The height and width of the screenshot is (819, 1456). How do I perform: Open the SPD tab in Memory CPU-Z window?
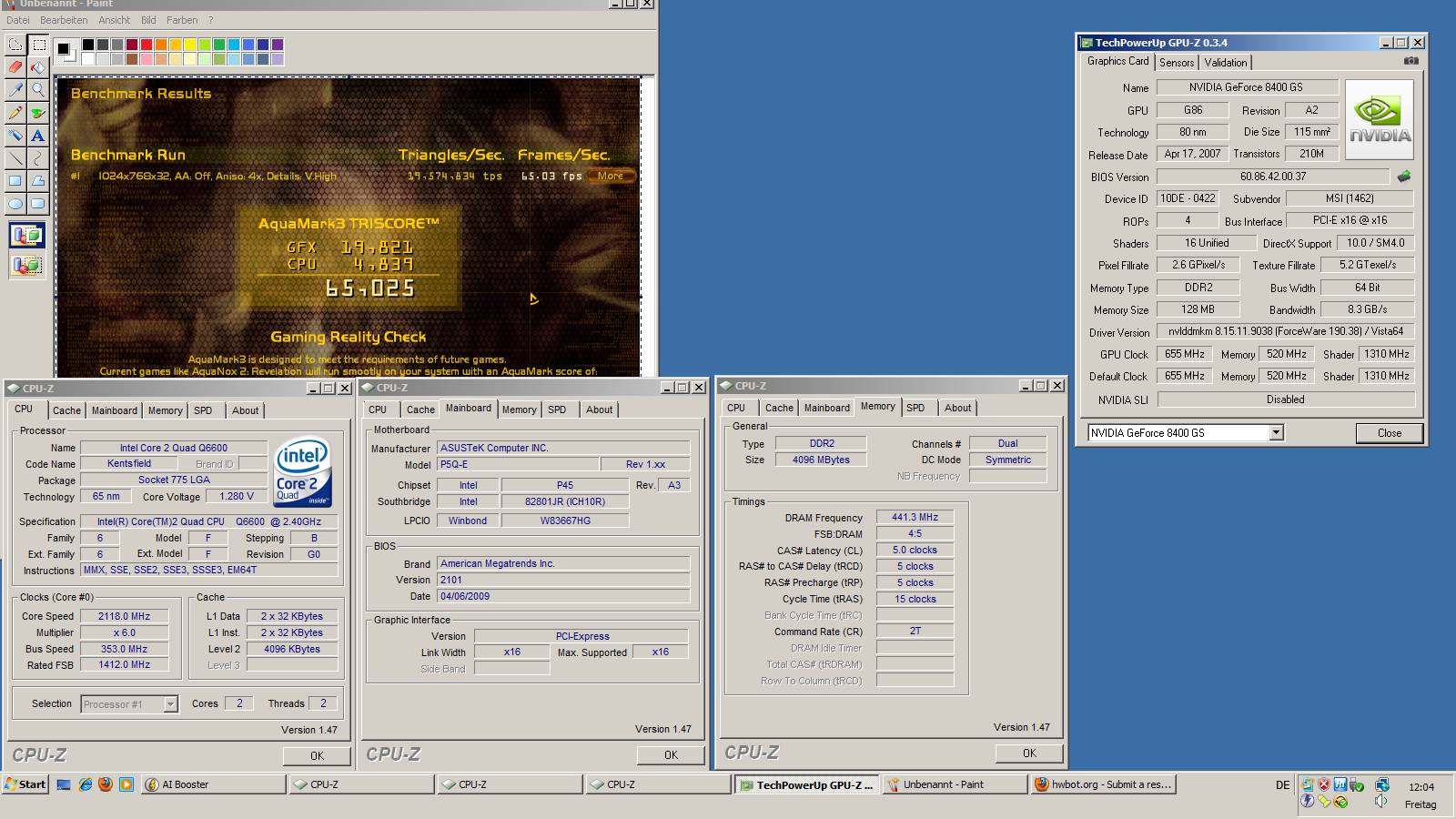(x=915, y=408)
